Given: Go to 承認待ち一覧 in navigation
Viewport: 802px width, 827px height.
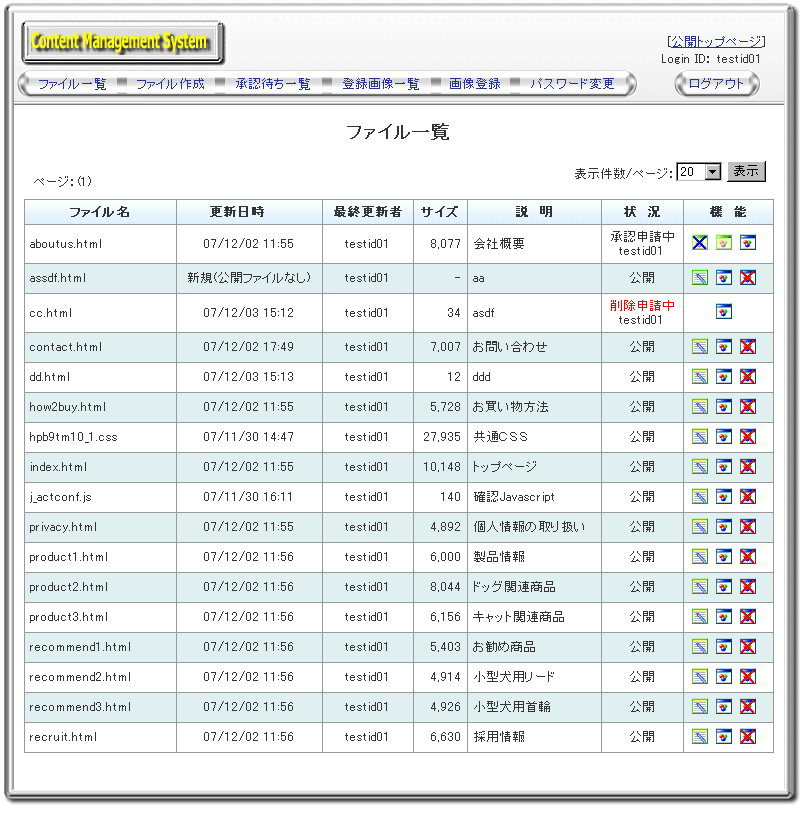Looking at the screenshot, I should point(273,84).
